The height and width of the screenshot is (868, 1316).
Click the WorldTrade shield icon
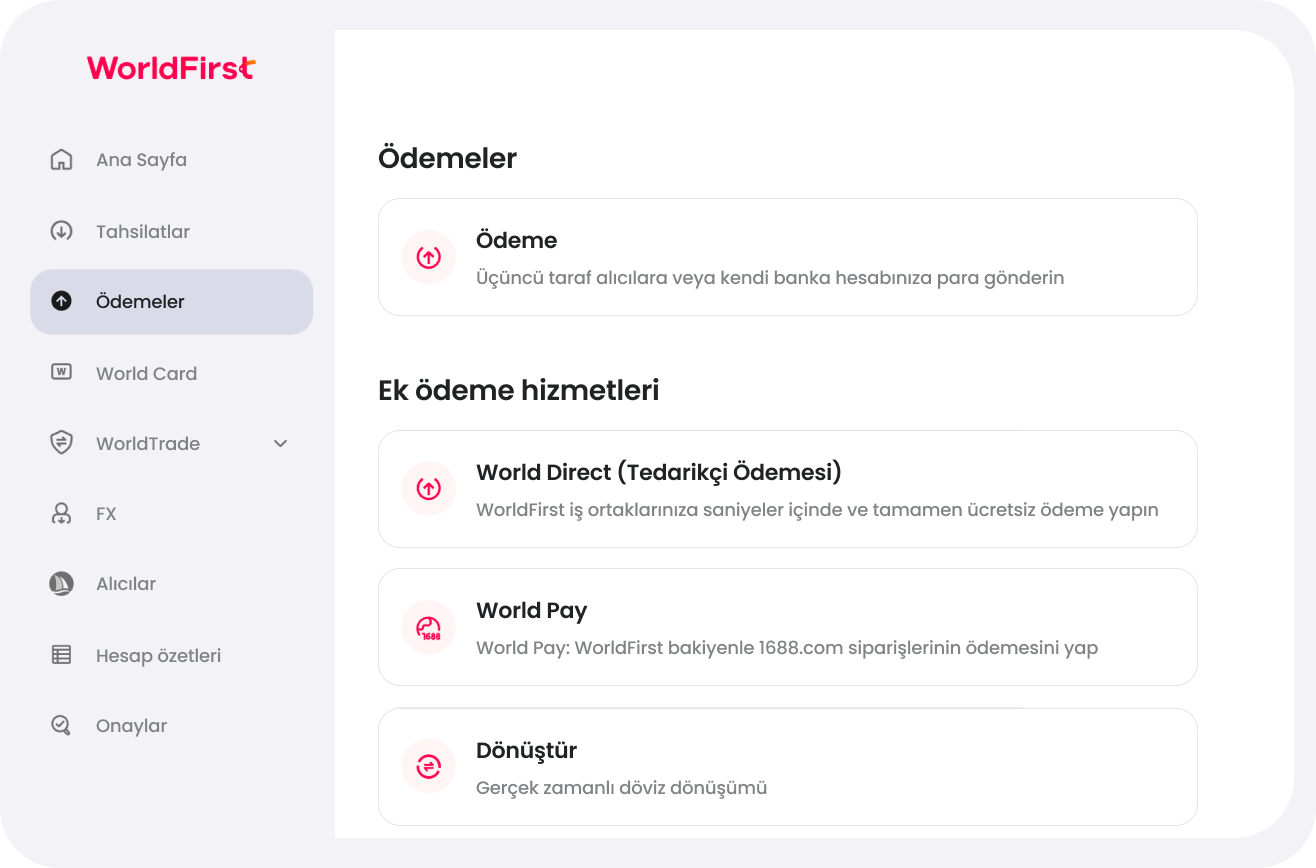point(61,443)
